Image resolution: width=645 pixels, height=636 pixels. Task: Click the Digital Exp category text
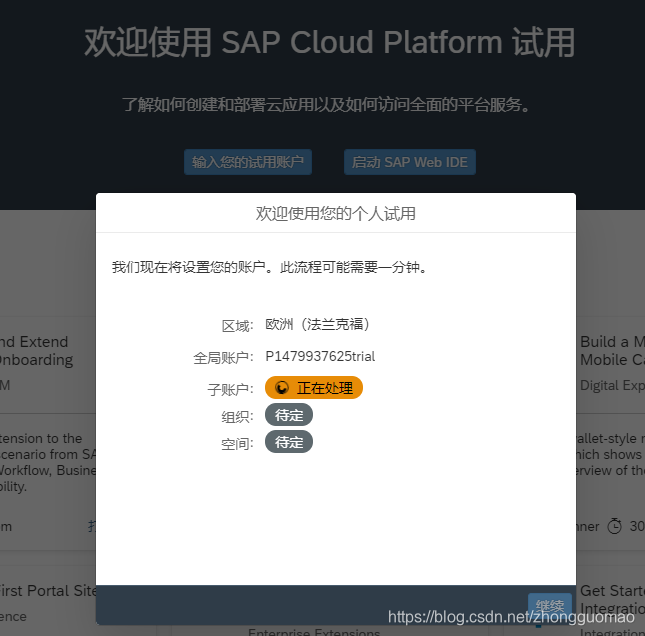coord(613,385)
